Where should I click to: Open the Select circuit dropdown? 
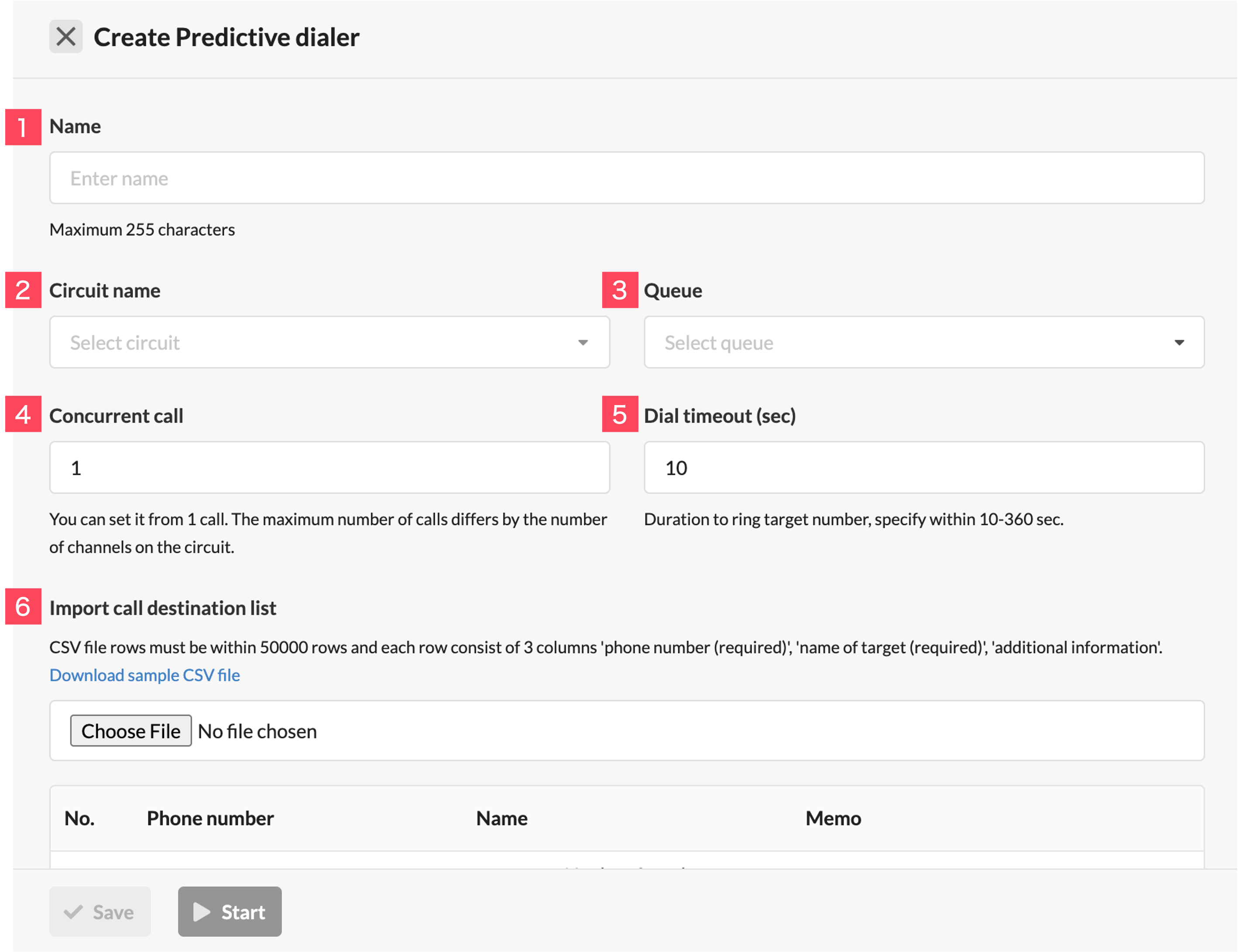pyautogui.click(x=329, y=342)
